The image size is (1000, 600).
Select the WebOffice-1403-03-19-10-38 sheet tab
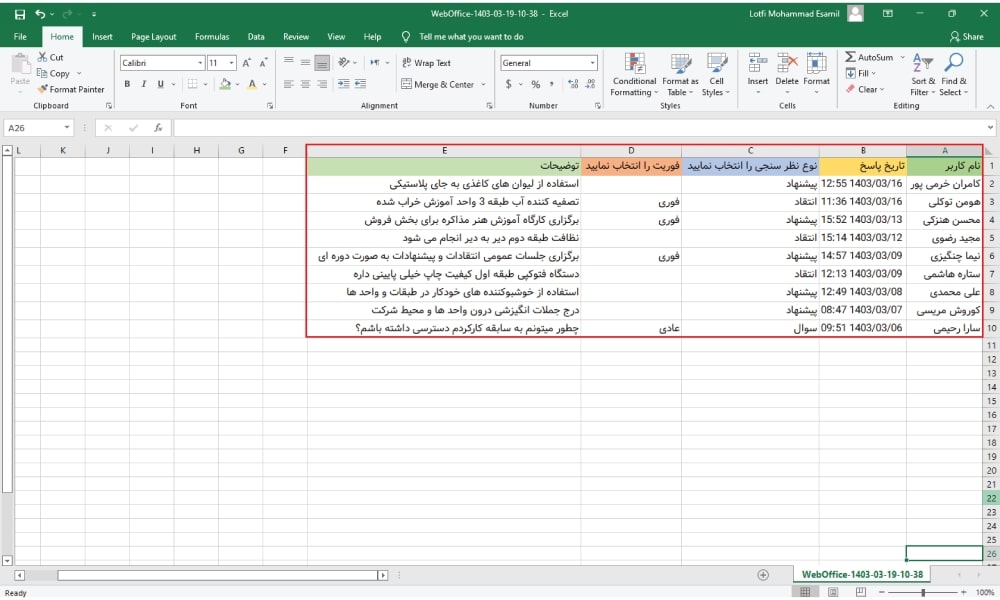[x=862, y=576]
